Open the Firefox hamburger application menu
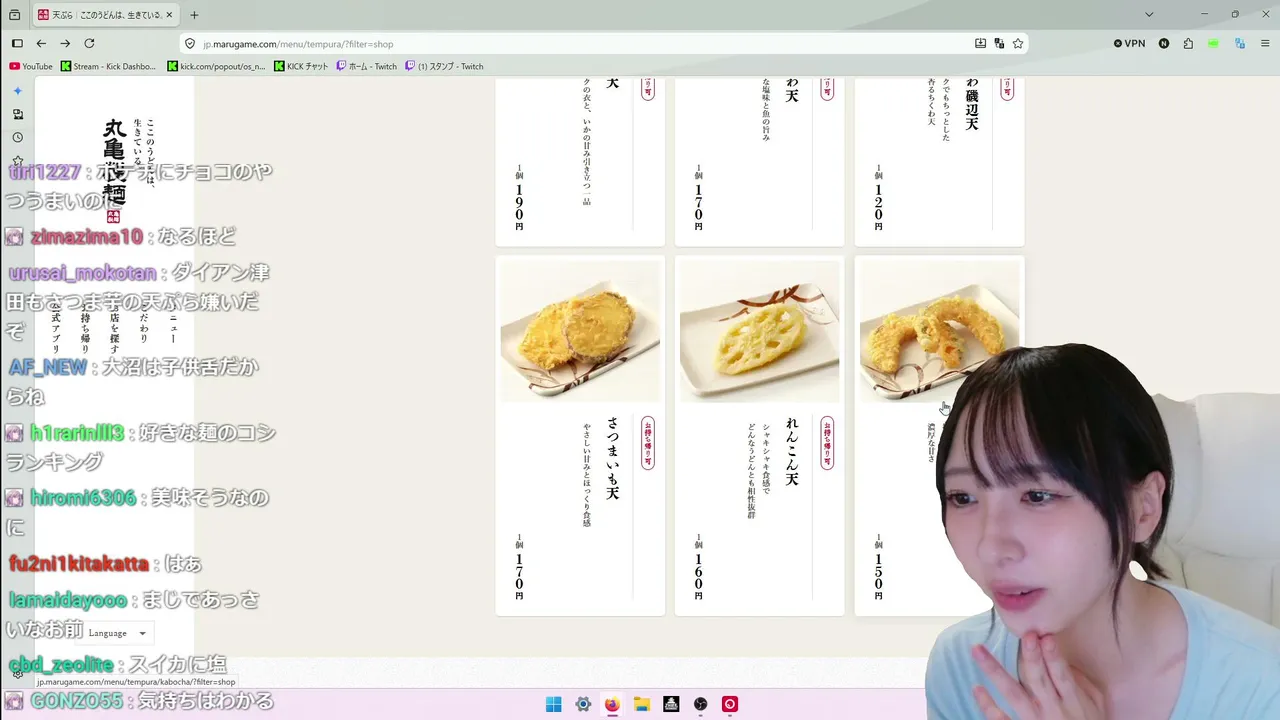 click(1264, 44)
